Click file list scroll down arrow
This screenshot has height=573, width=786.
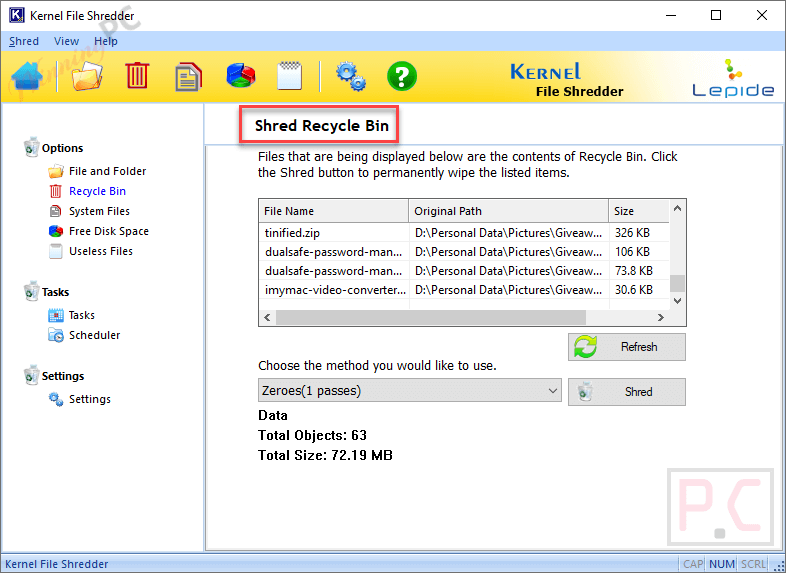(678, 301)
